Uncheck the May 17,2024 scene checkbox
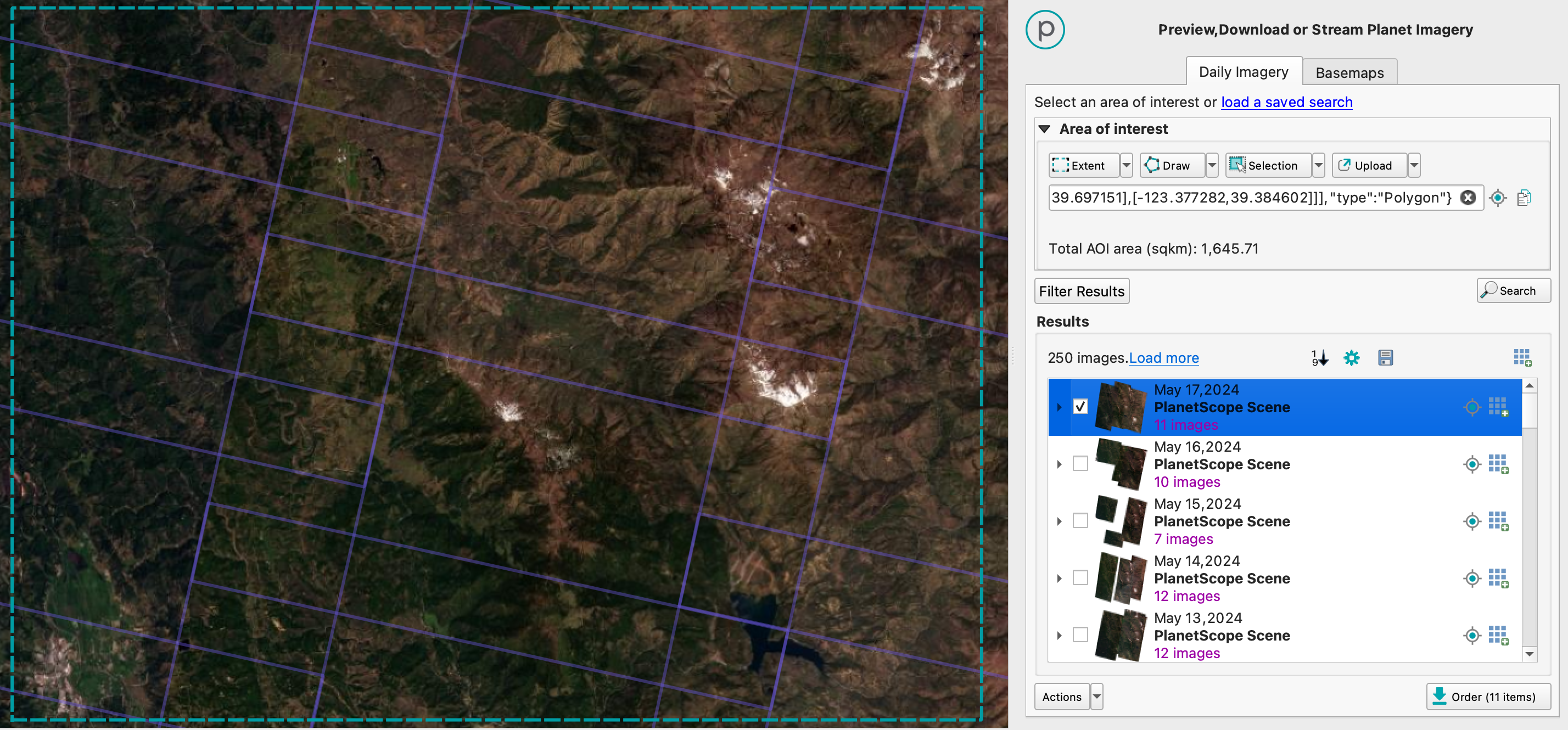The height and width of the screenshot is (730, 1568). (x=1080, y=406)
